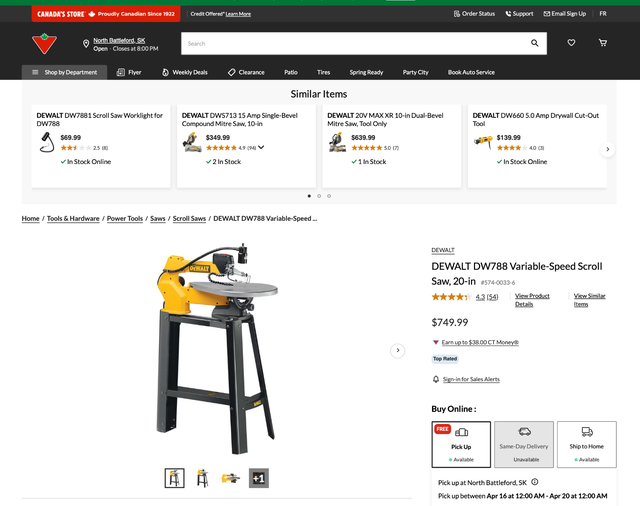Click the Canada's Store red banner
This screenshot has height=506, width=640.
pos(106,14)
